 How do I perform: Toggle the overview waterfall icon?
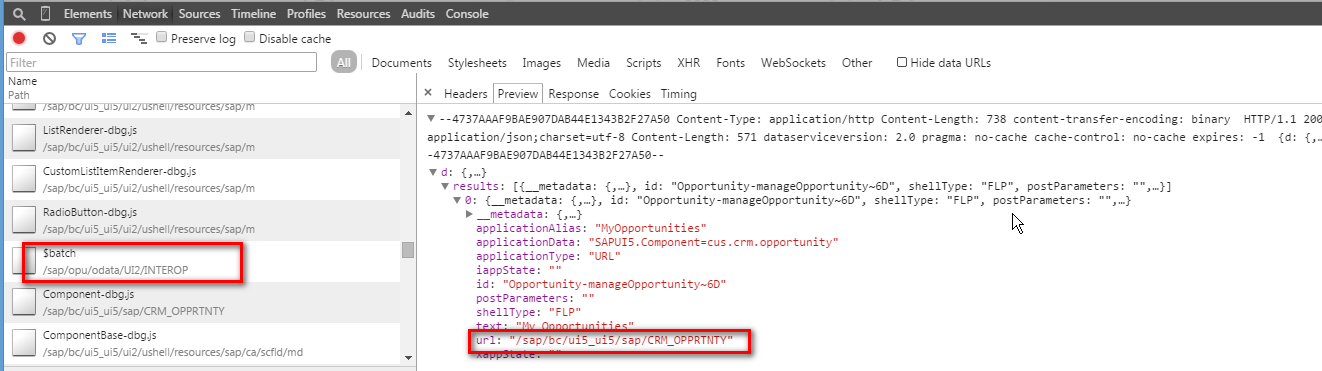(x=139, y=38)
